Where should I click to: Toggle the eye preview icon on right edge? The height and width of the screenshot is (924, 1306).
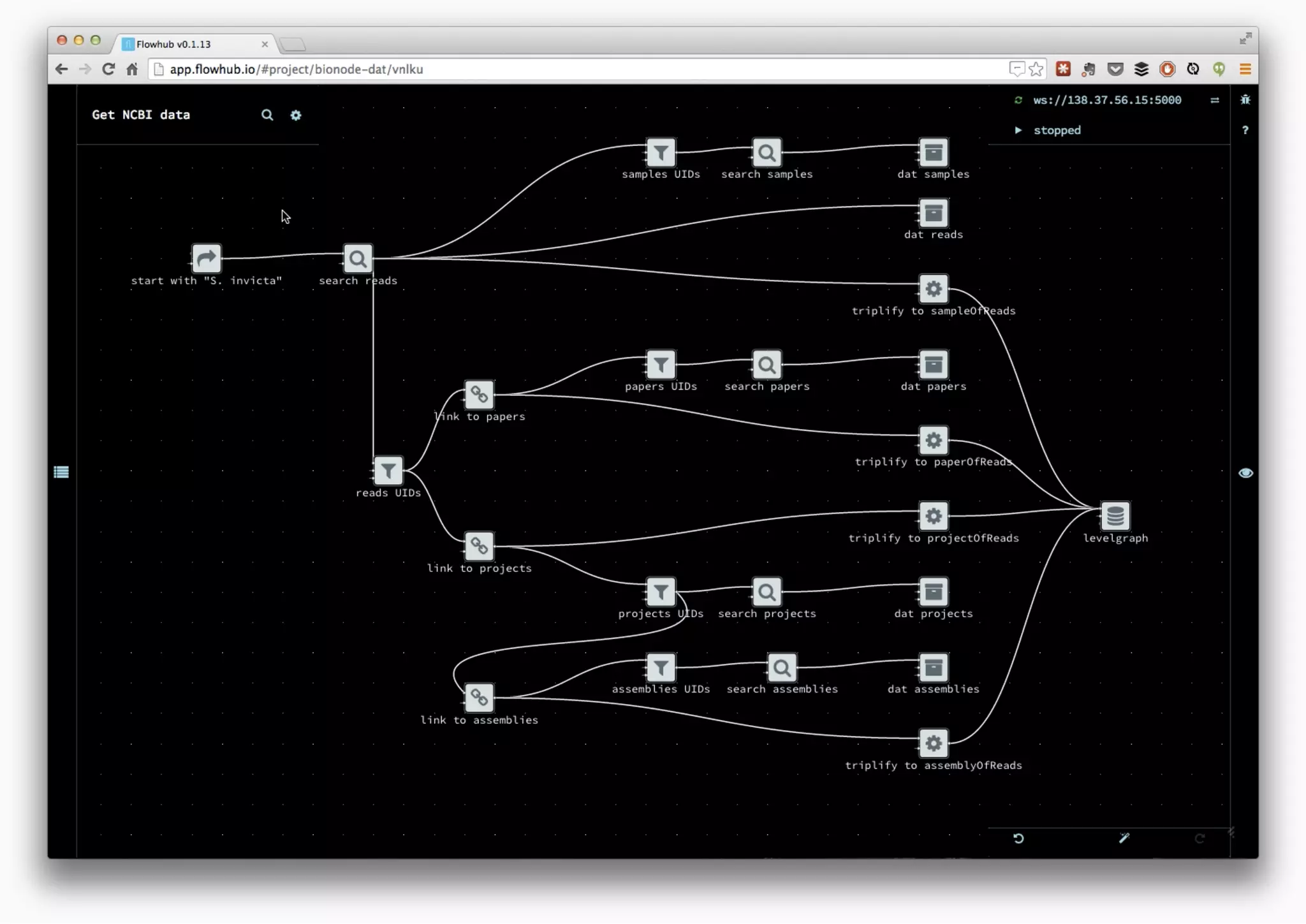pos(1245,473)
